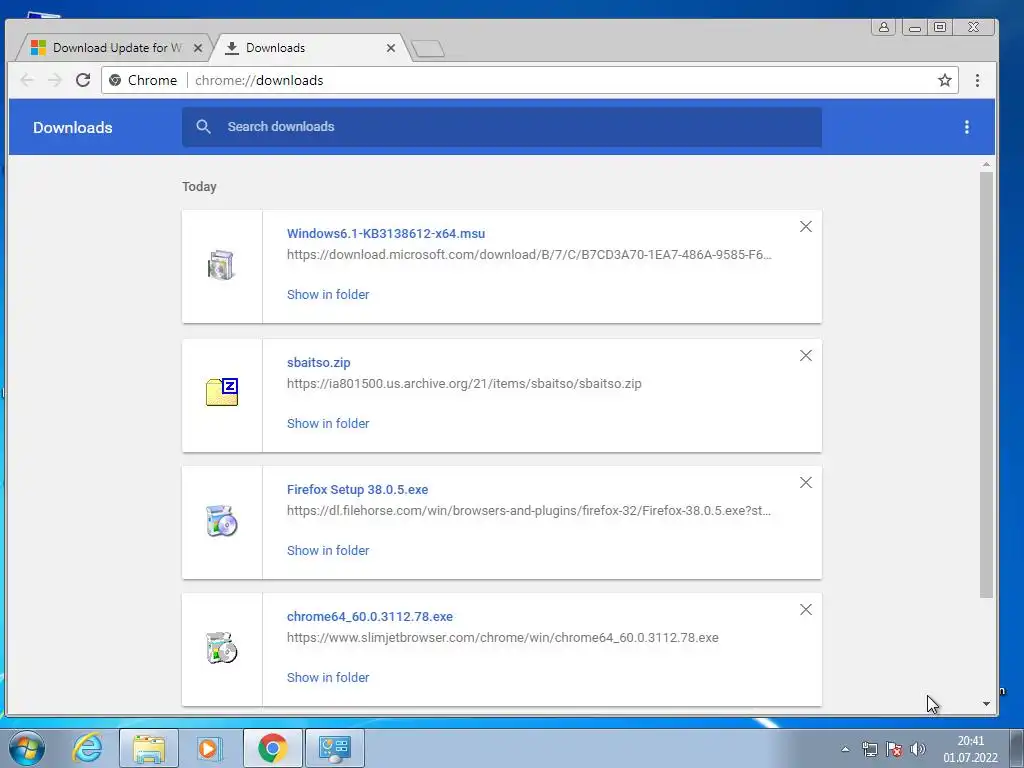Viewport: 1024px width, 768px height.
Task: Open the Chrome user profile button
Action: coord(883,27)
